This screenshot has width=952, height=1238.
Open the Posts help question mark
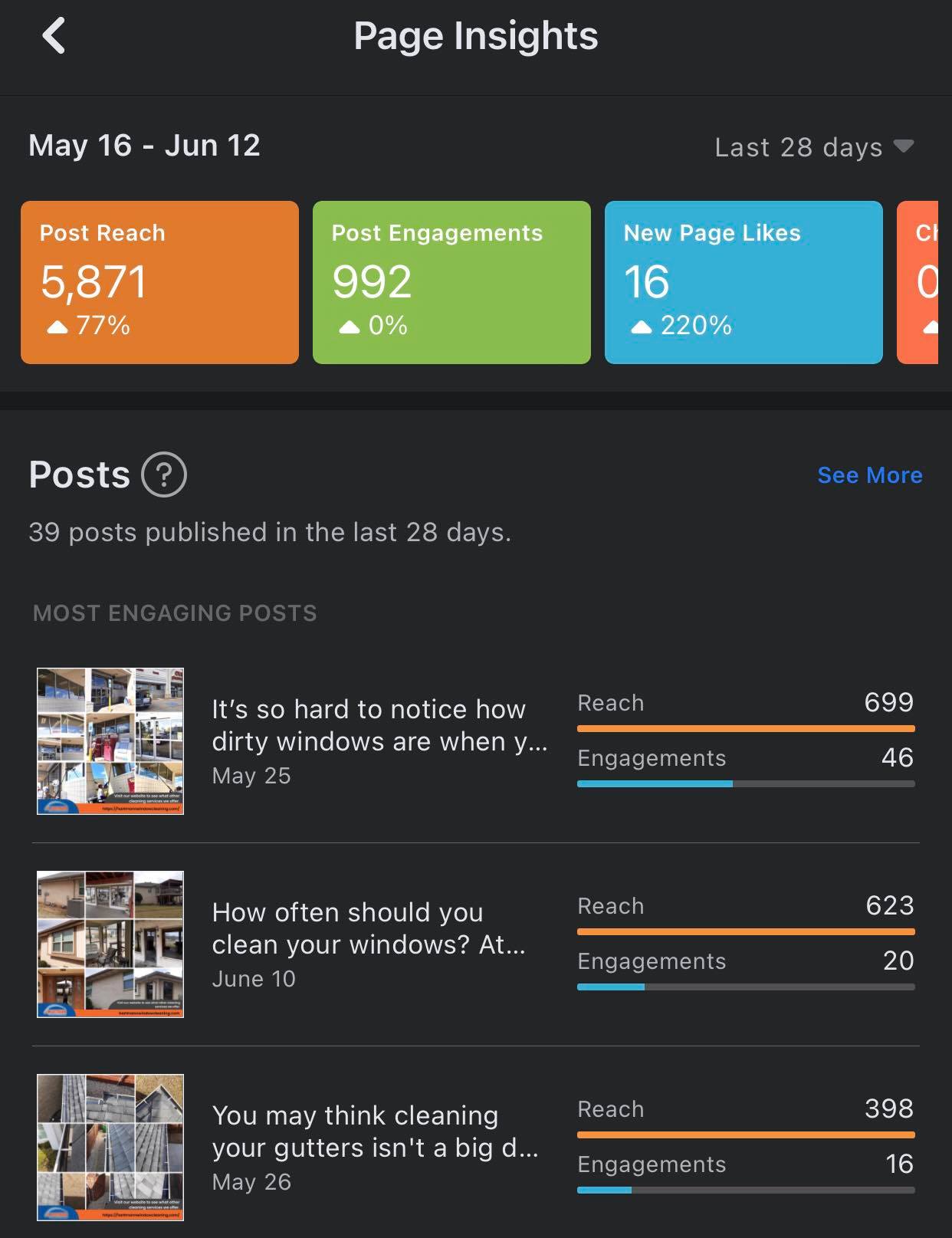(x=164, y=475)
